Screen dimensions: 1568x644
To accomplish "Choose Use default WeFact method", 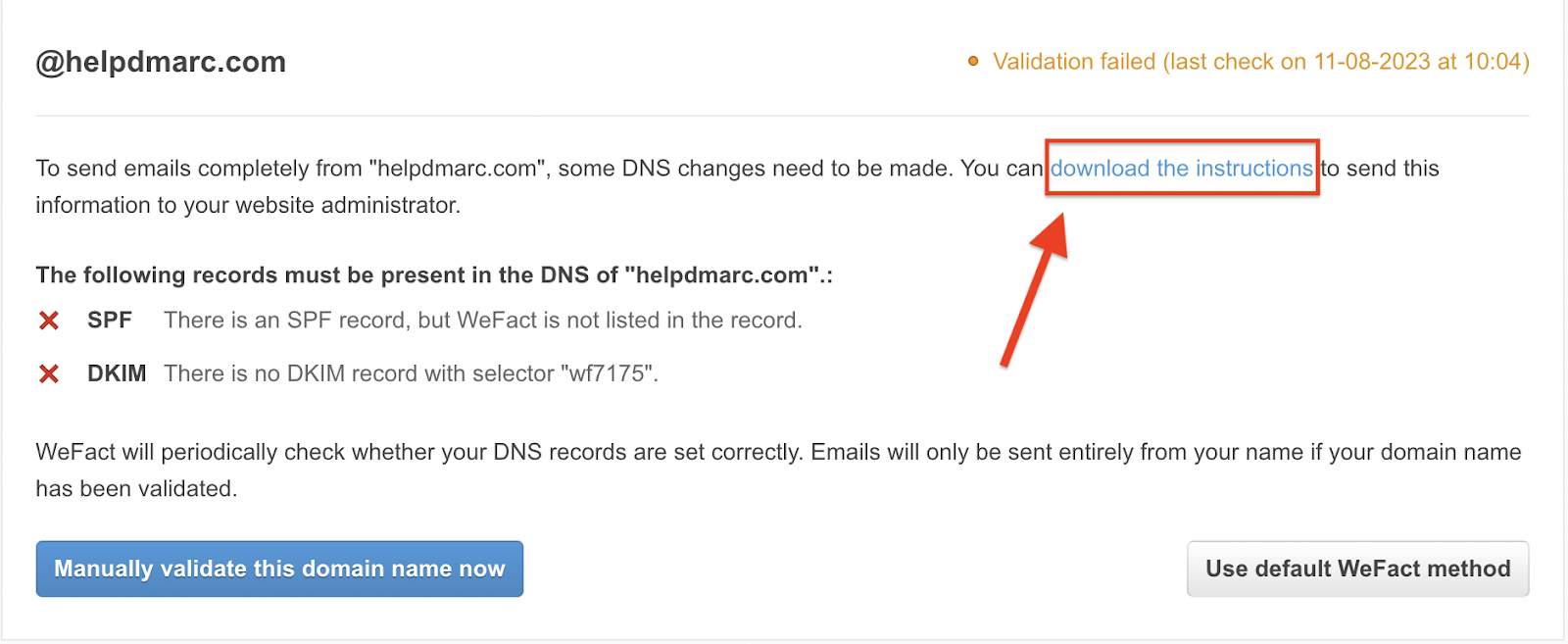I will point(1357,569).
